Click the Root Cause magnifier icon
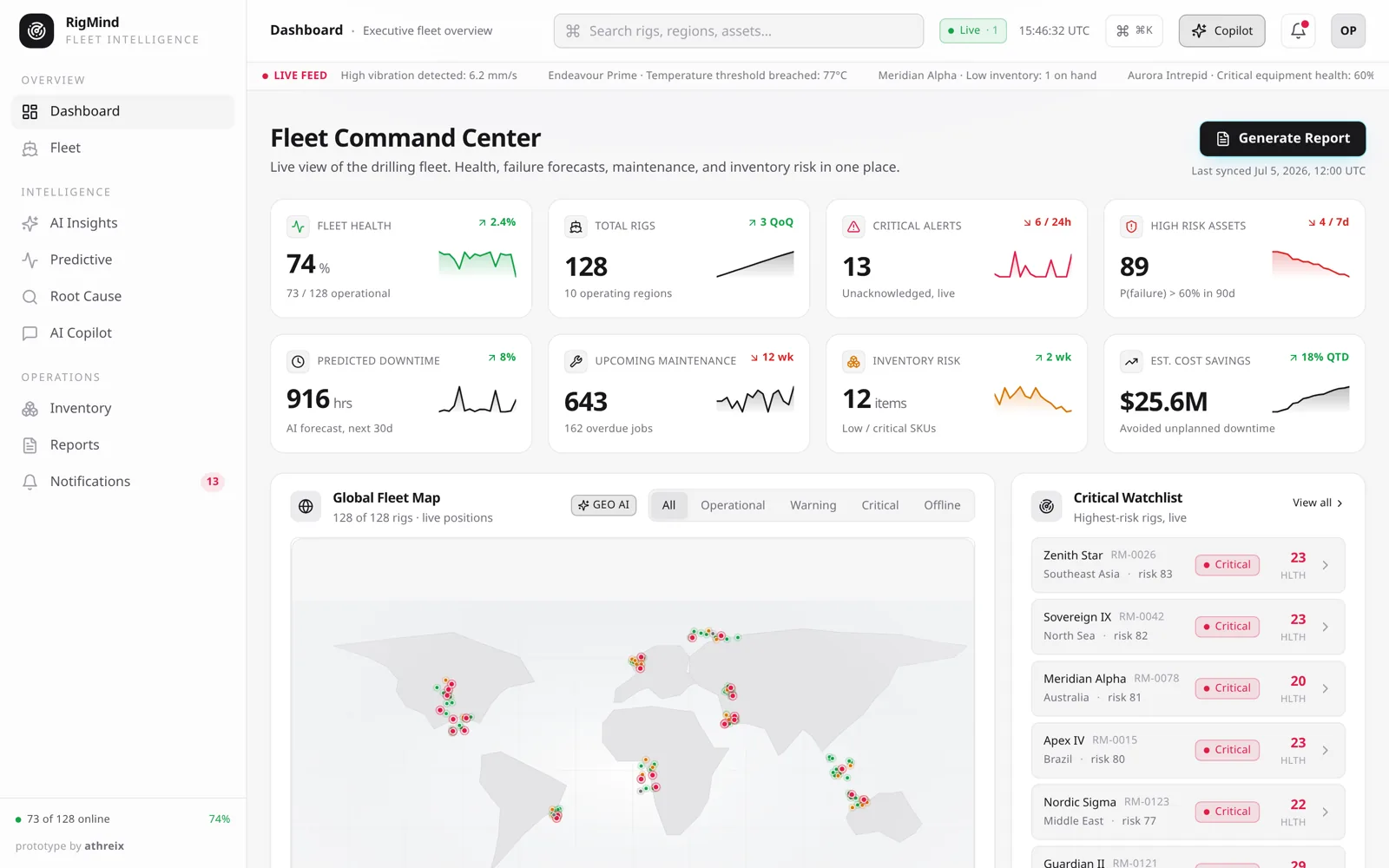 (30, 296)
